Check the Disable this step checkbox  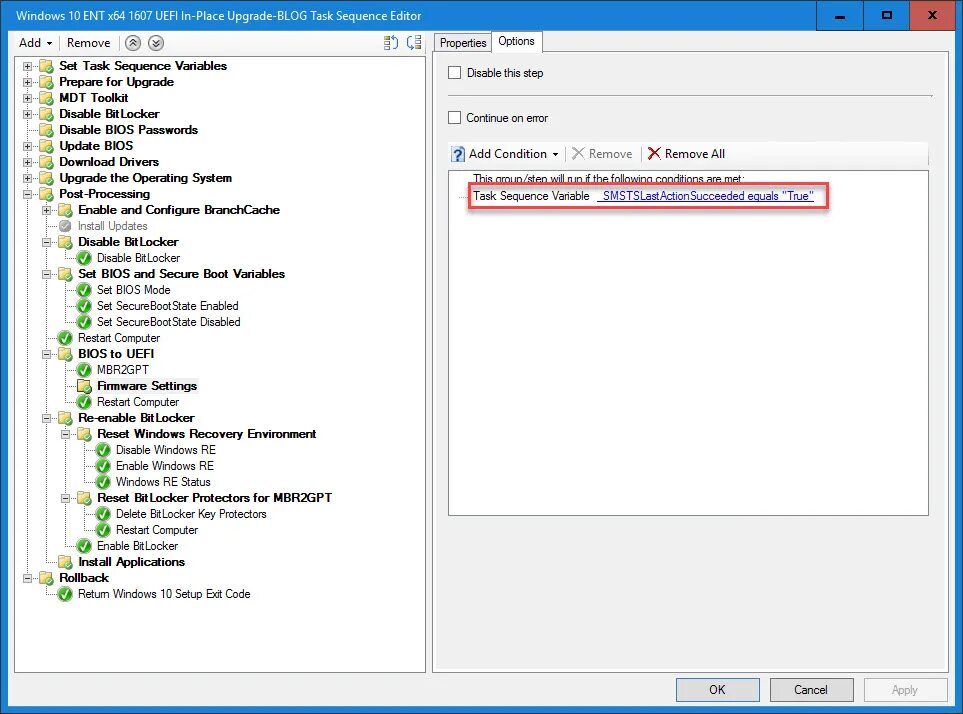coord(454,72)
